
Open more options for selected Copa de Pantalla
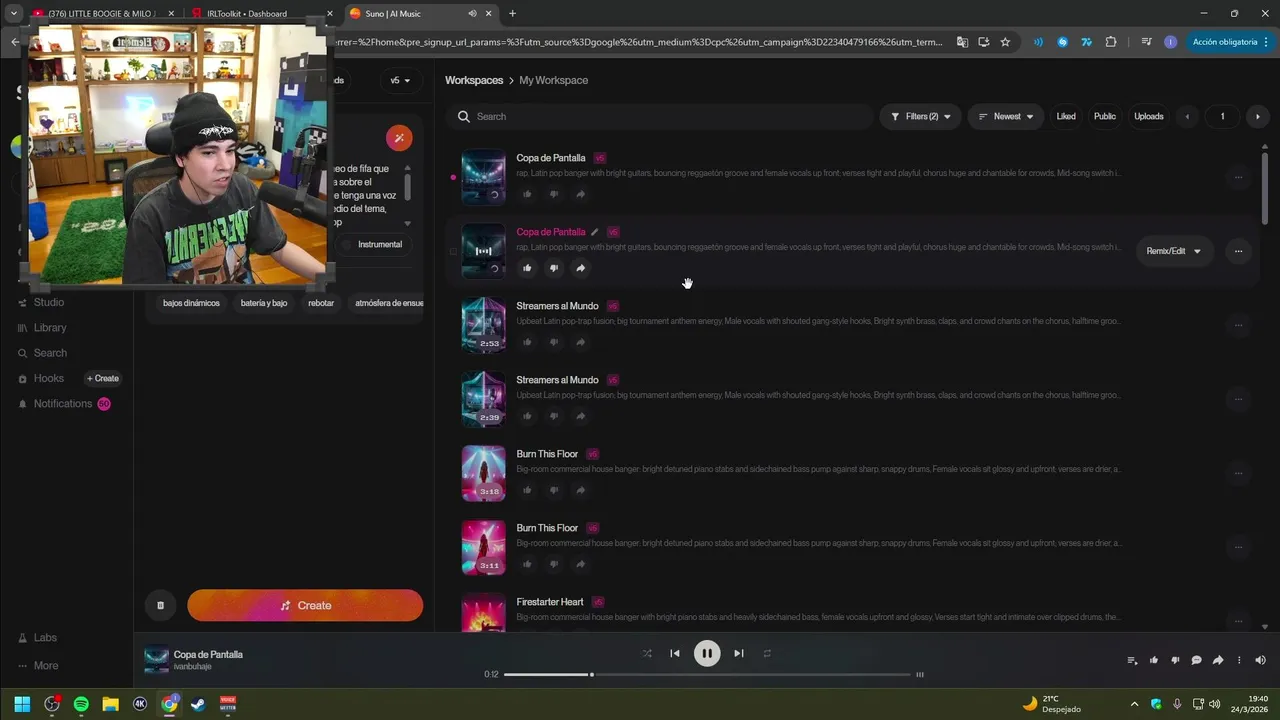pyautogui.click(x=1238, y=251)
